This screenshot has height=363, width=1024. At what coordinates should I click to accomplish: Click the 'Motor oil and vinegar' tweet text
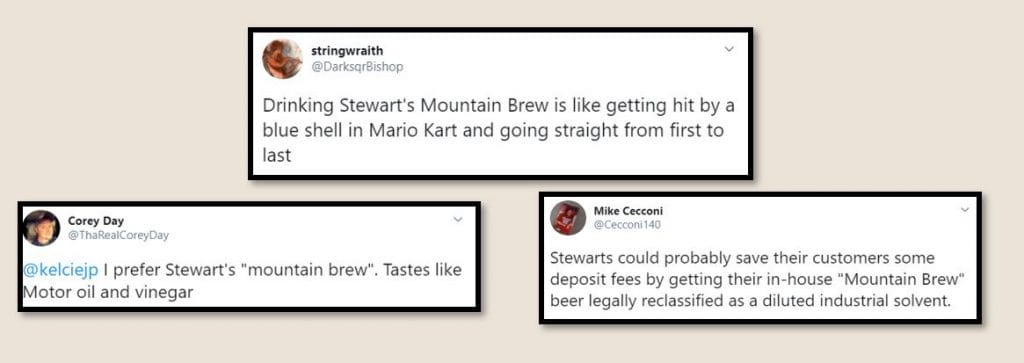click(x=242, y=281)
